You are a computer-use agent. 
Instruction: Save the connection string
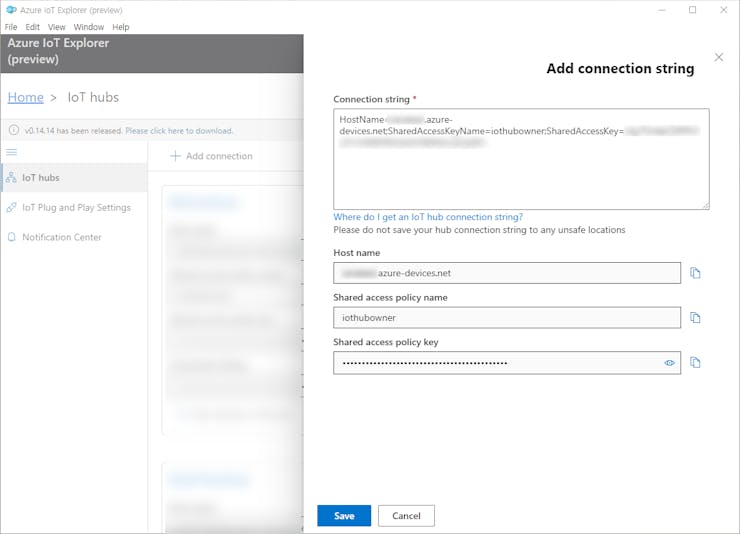(344, 515)
